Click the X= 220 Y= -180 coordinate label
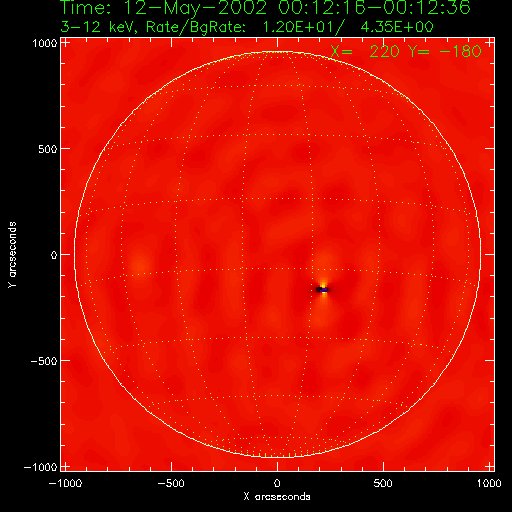The height and width of the screenshot is (512, 512). [406, 51]
